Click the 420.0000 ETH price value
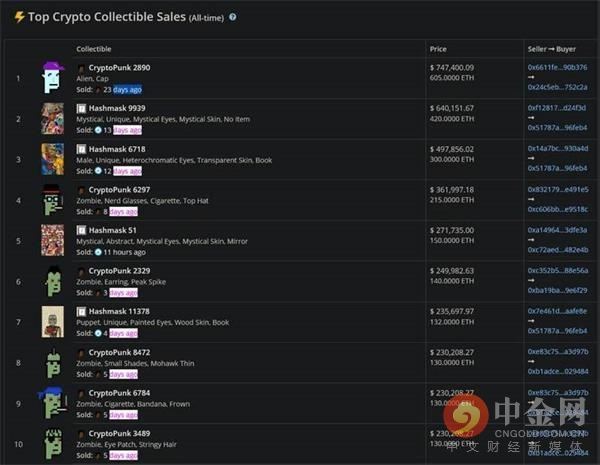This screenshot has height=465, width=600. 452,119
